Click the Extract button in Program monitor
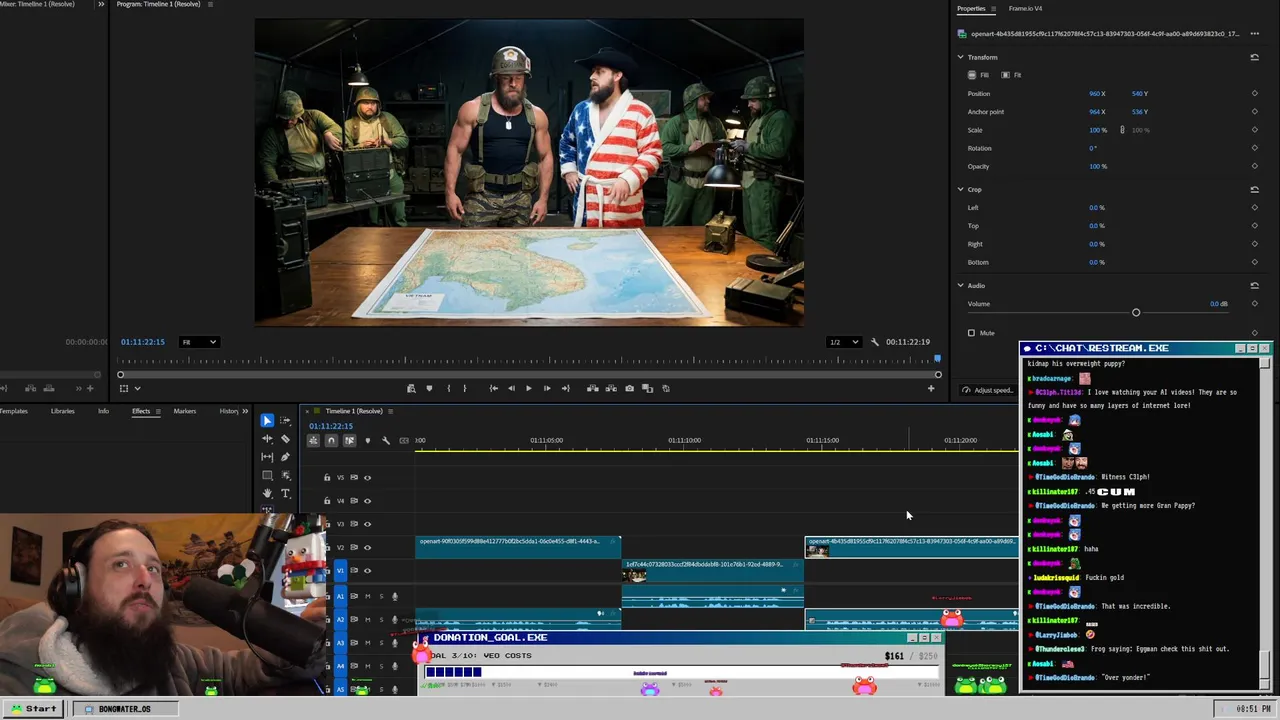Viewport: 1280px width, 720px height. (610, 388)
